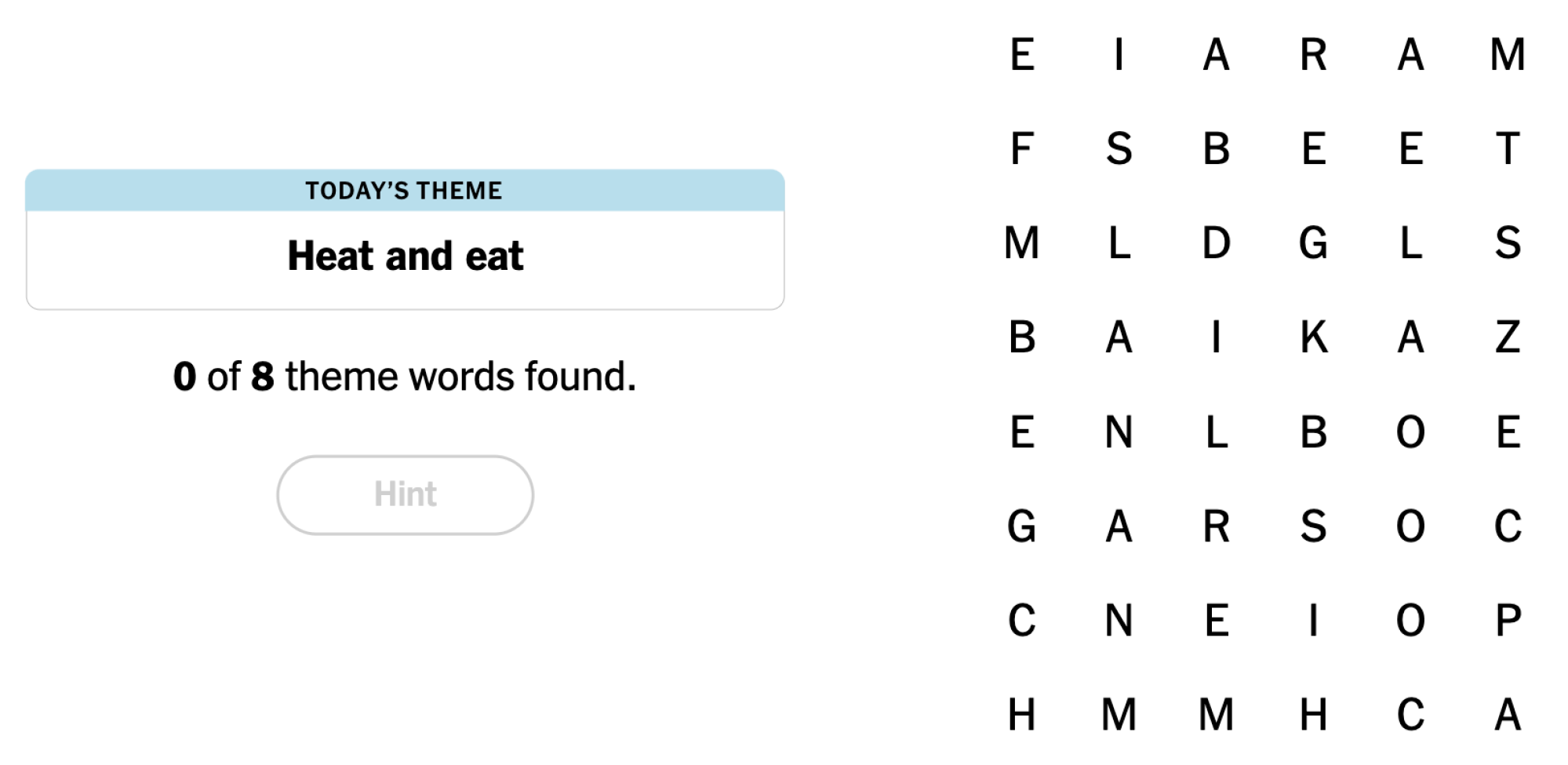This screenshot has height=765, width=1568.
Task: Select the H in the bottom-left corner
Action: click(1021, 714)
